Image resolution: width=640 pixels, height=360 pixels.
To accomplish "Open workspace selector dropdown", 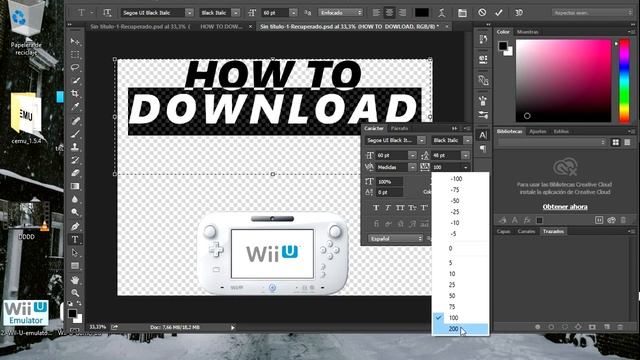I will click(593, 13).
